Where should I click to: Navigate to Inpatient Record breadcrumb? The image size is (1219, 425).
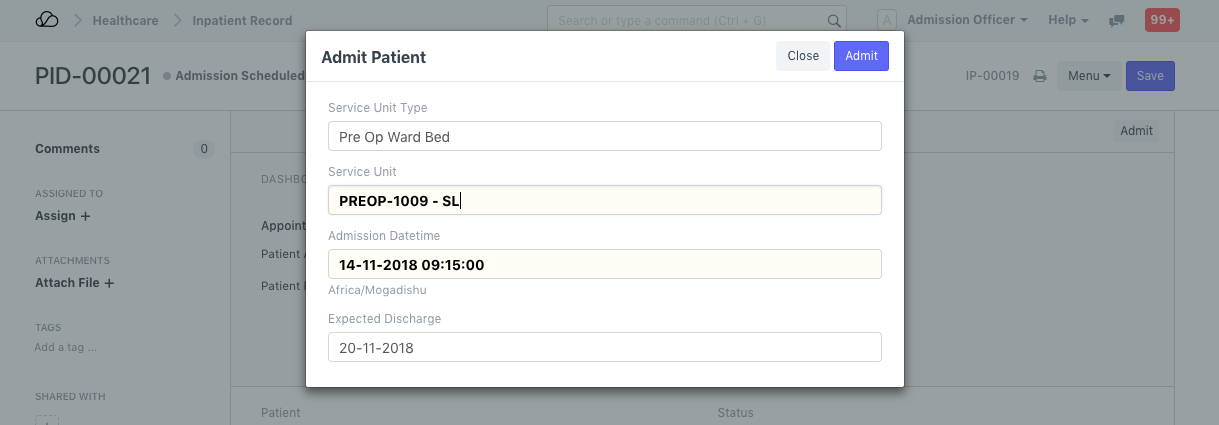(242, 20)
